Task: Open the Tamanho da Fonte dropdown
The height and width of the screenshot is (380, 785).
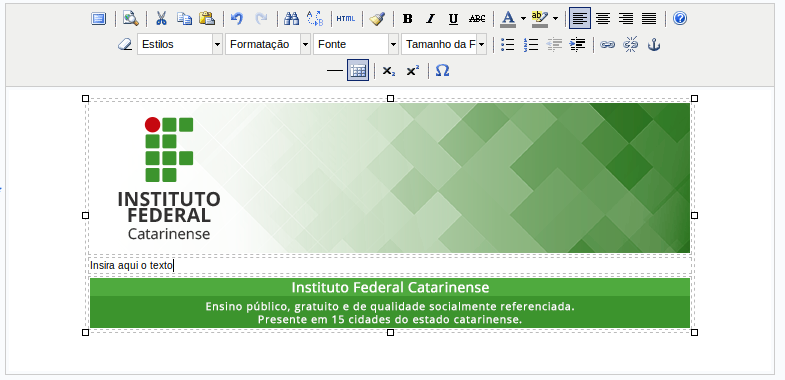Action: point(444,45)
